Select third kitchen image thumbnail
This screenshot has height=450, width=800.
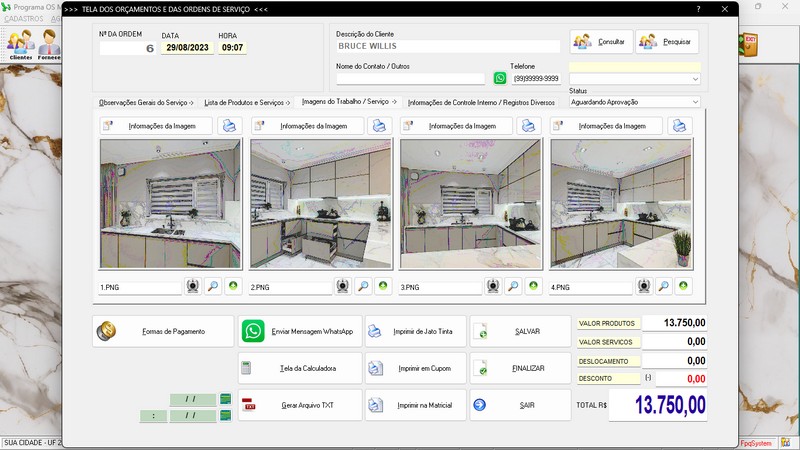[x=471, y=204]
